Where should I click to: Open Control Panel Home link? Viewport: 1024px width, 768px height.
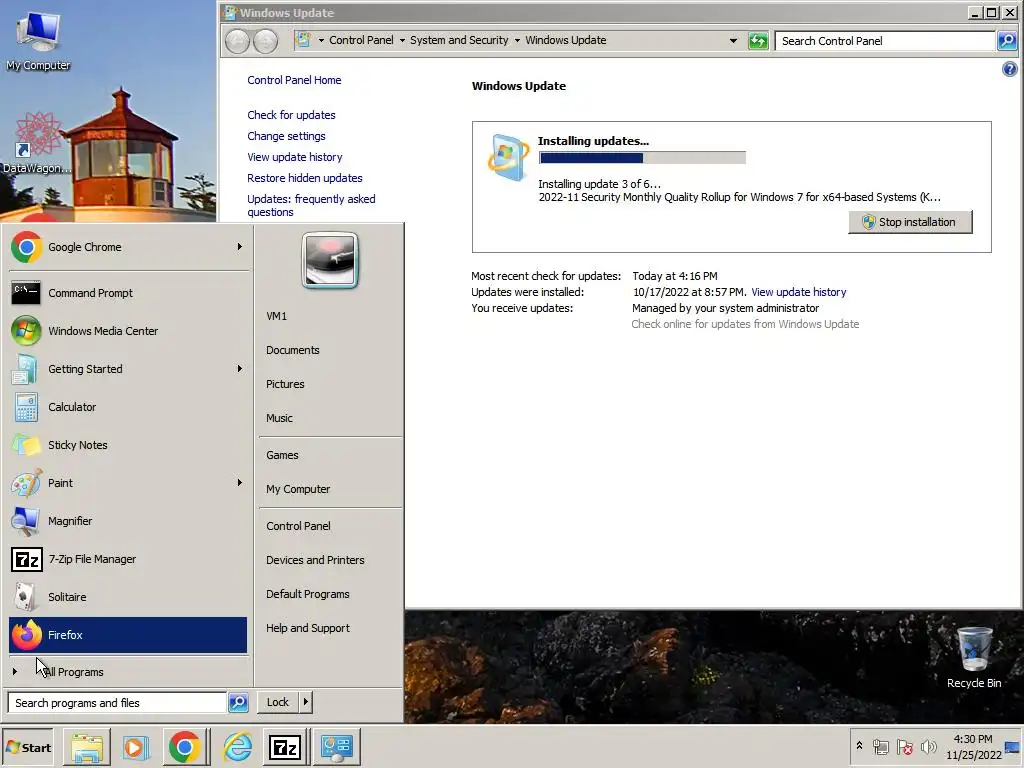click(x=294, y=80)
